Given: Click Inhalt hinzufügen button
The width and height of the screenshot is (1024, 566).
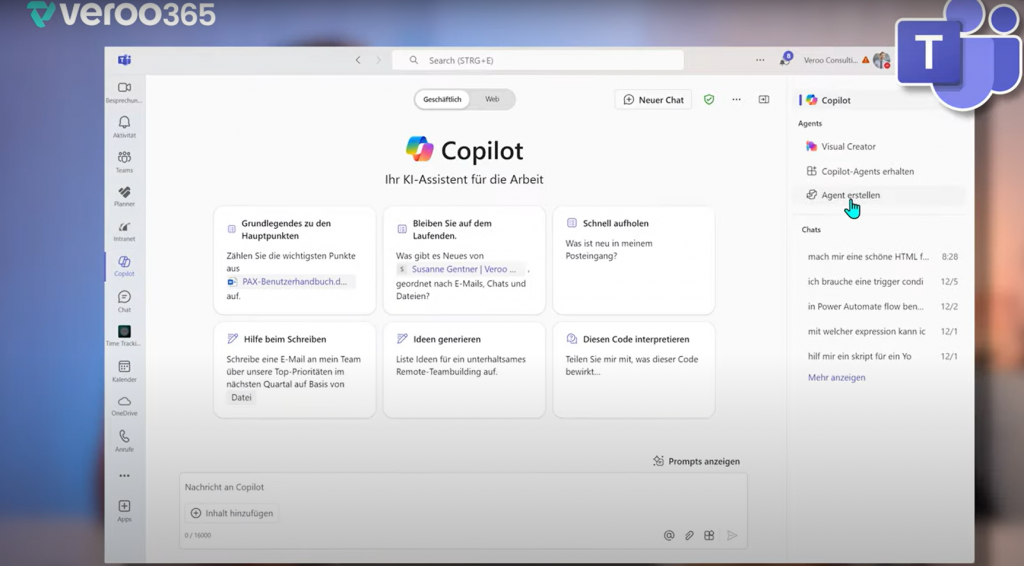Looking at the screenshot, I should (232, 513).
